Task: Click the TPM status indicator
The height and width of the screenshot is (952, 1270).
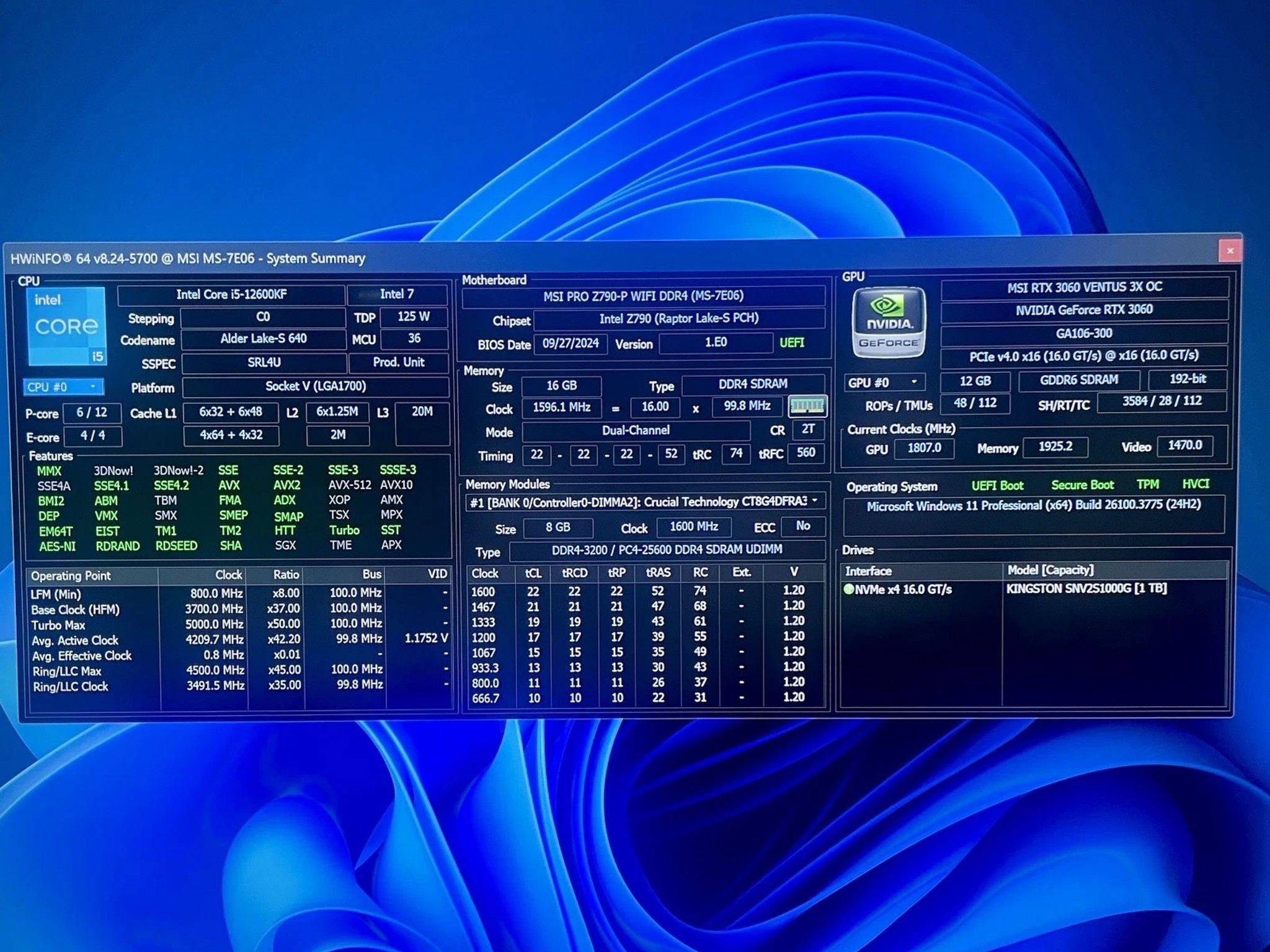Action: (x=1147, y=484)
